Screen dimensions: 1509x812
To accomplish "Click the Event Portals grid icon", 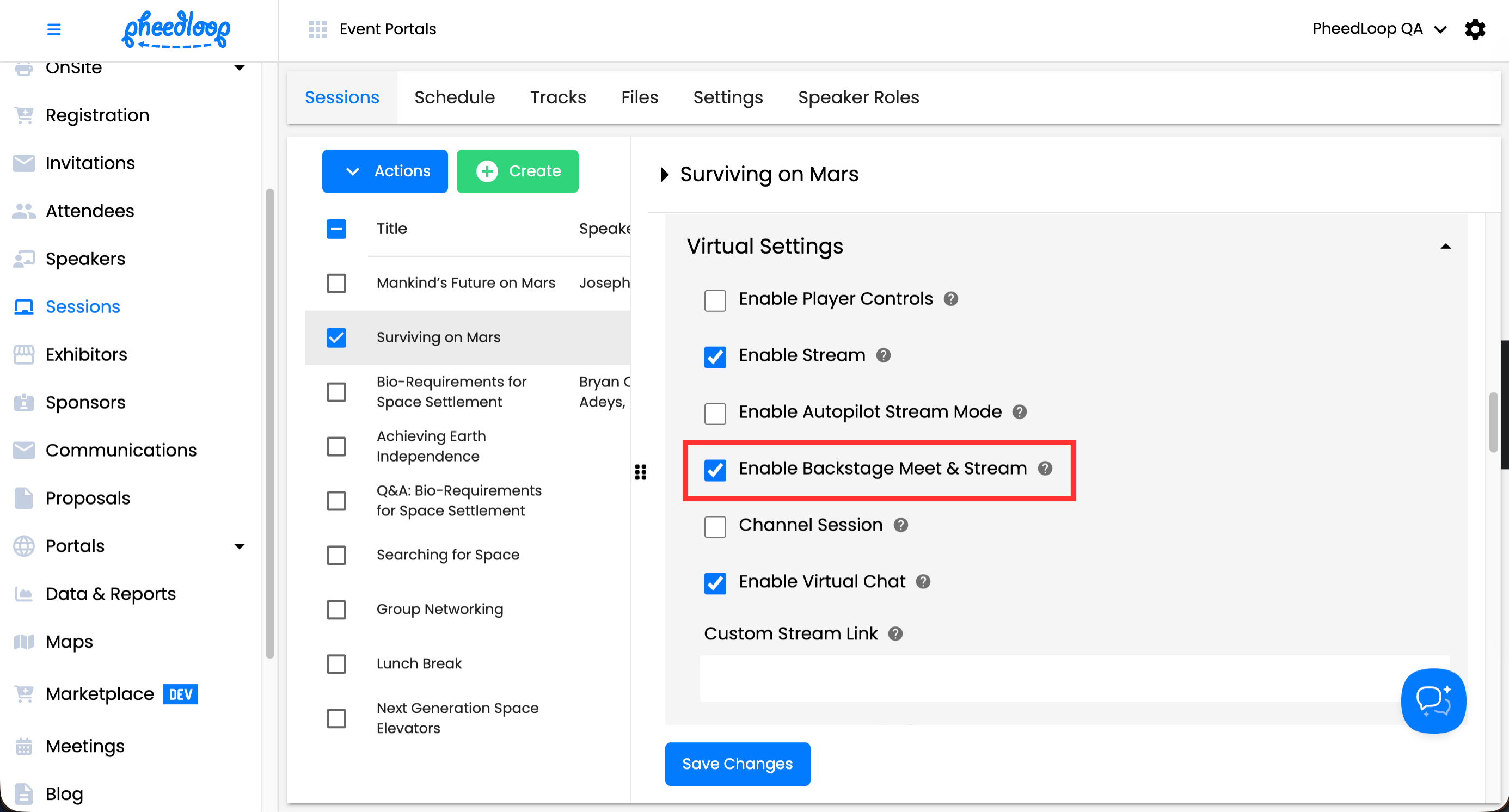I will [317, 29].
